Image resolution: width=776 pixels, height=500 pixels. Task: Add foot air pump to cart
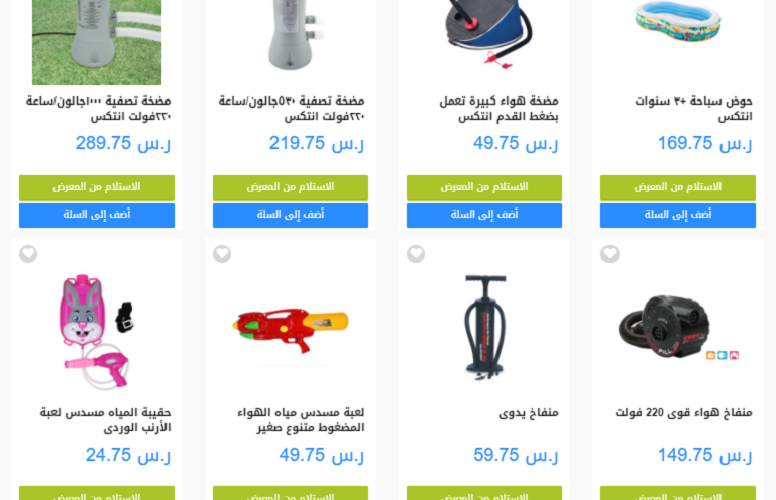(484, 215)
